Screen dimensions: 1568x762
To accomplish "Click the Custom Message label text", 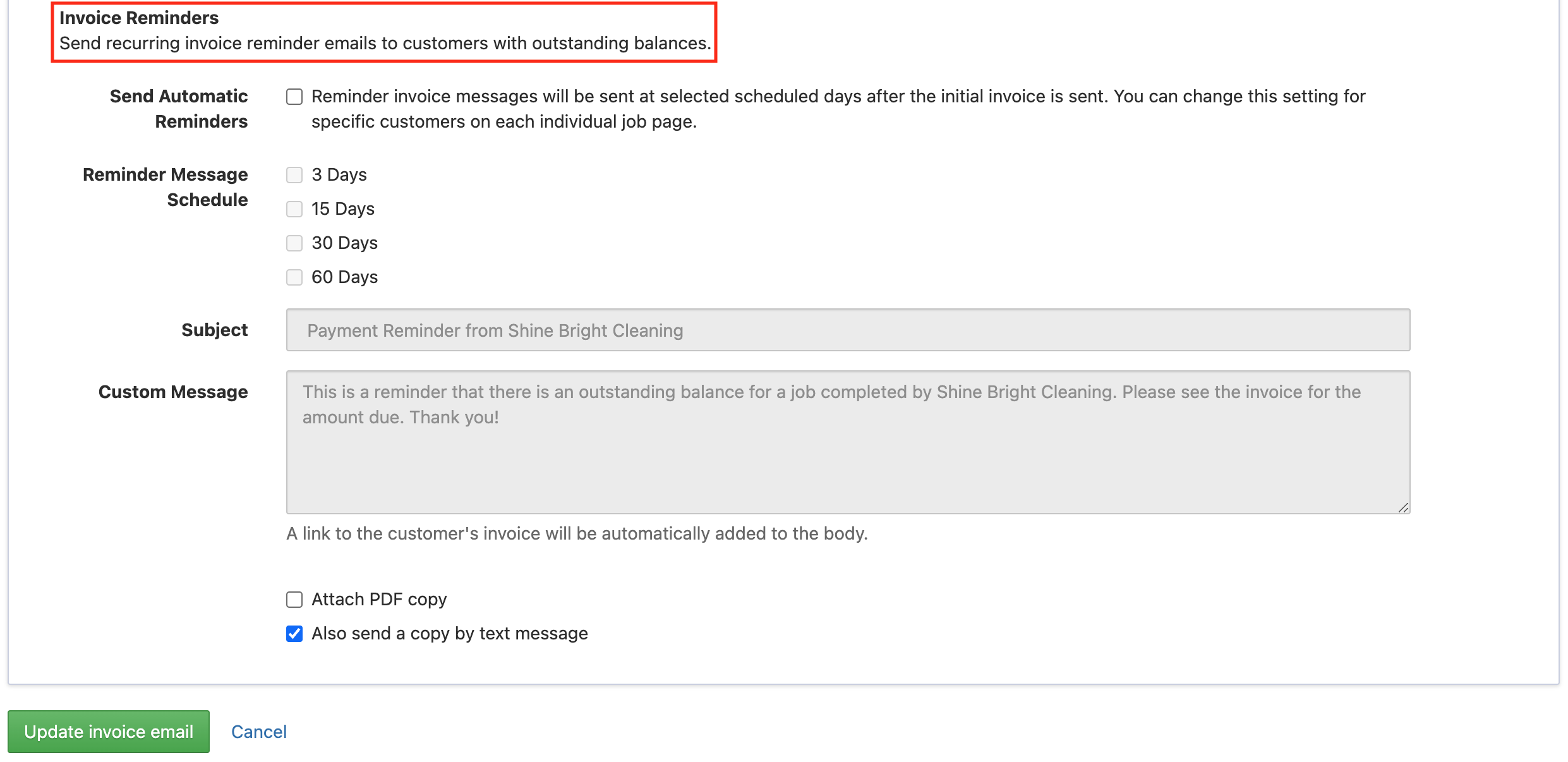I will click(173, 392).
